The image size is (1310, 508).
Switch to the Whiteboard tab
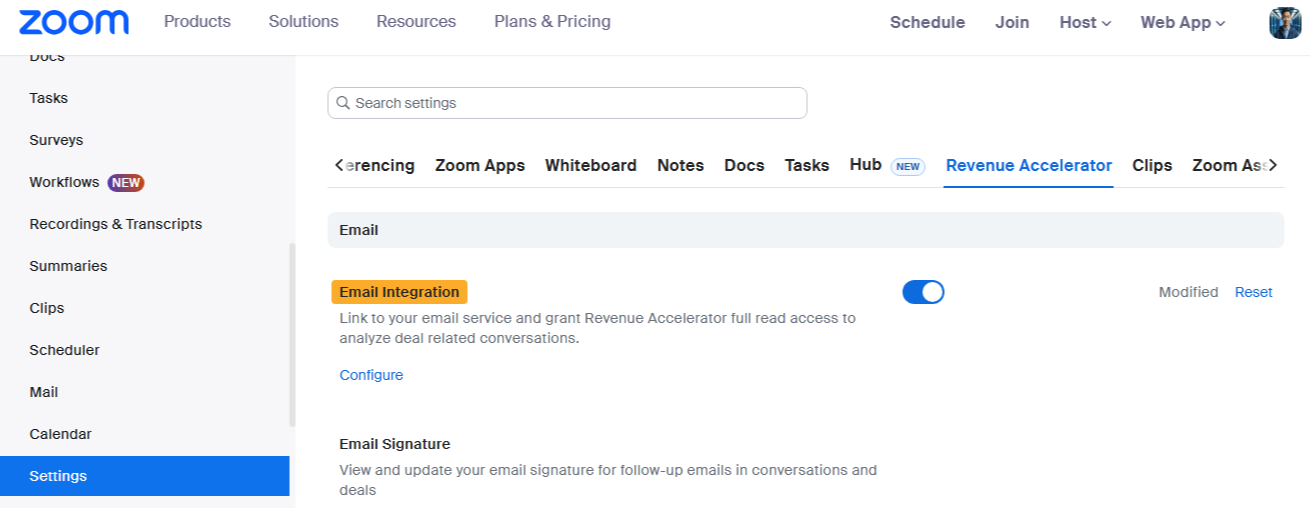coord(591,166)
